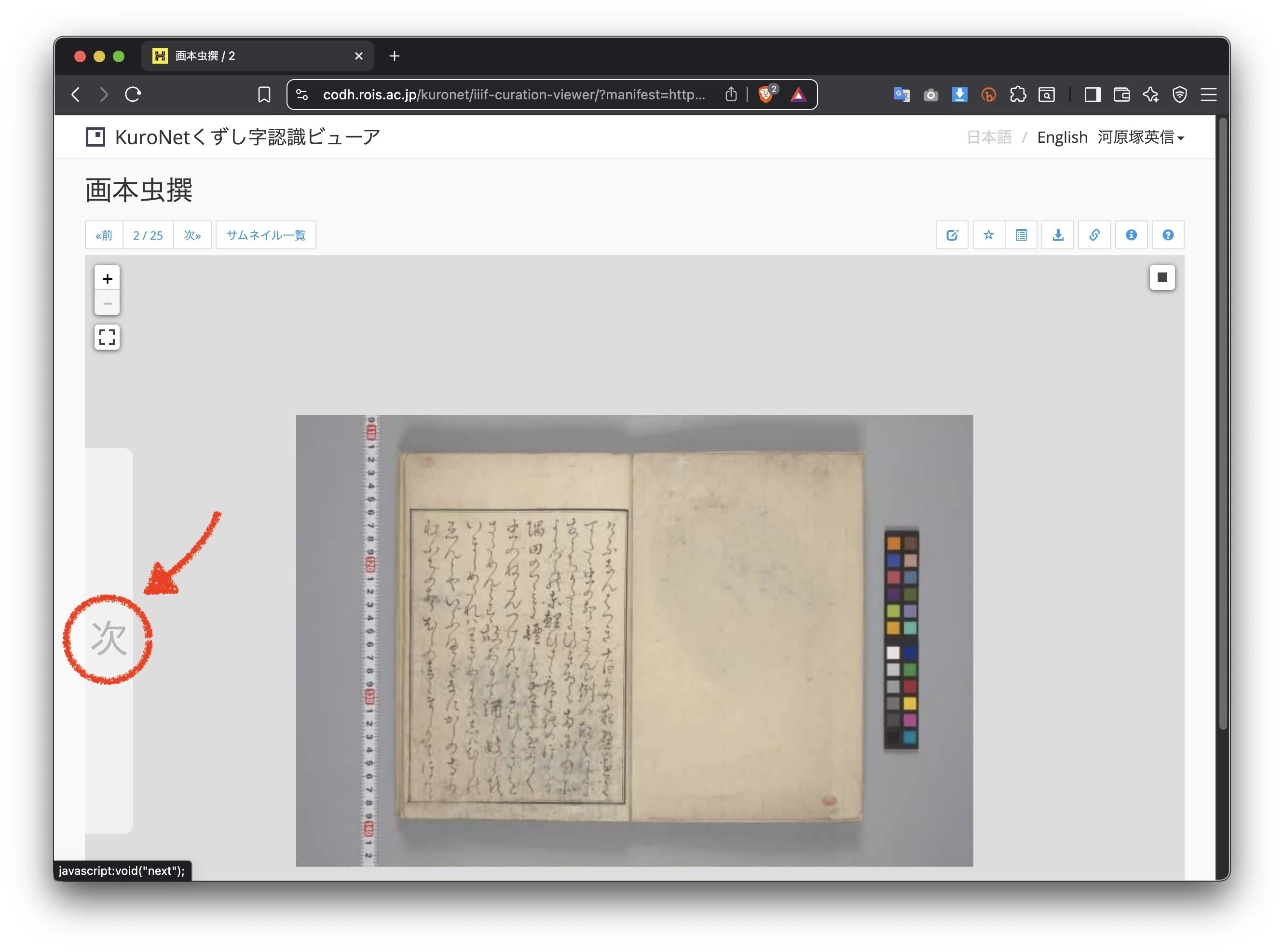Open the help question mark icon
Screen dimensions: 1284x952
(1168, 235)
